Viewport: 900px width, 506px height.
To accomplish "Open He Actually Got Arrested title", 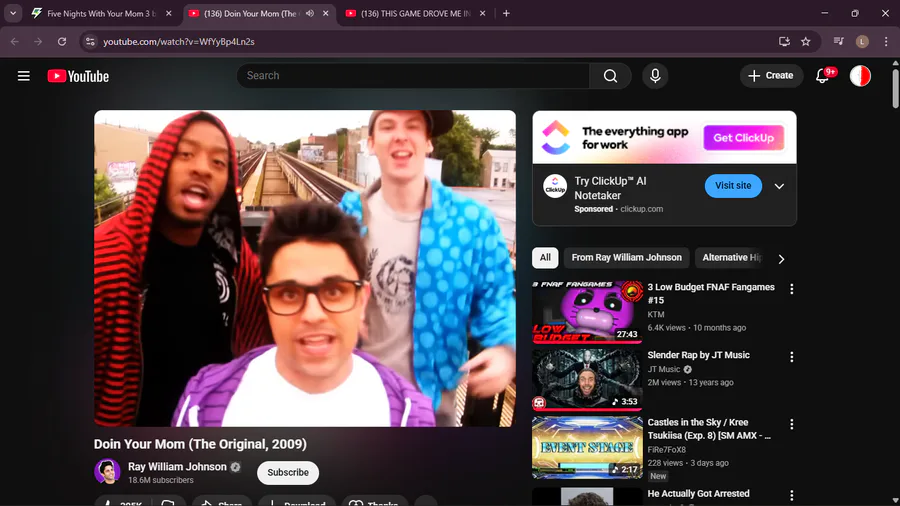I will pyautogui.click(x=699, y=493).
